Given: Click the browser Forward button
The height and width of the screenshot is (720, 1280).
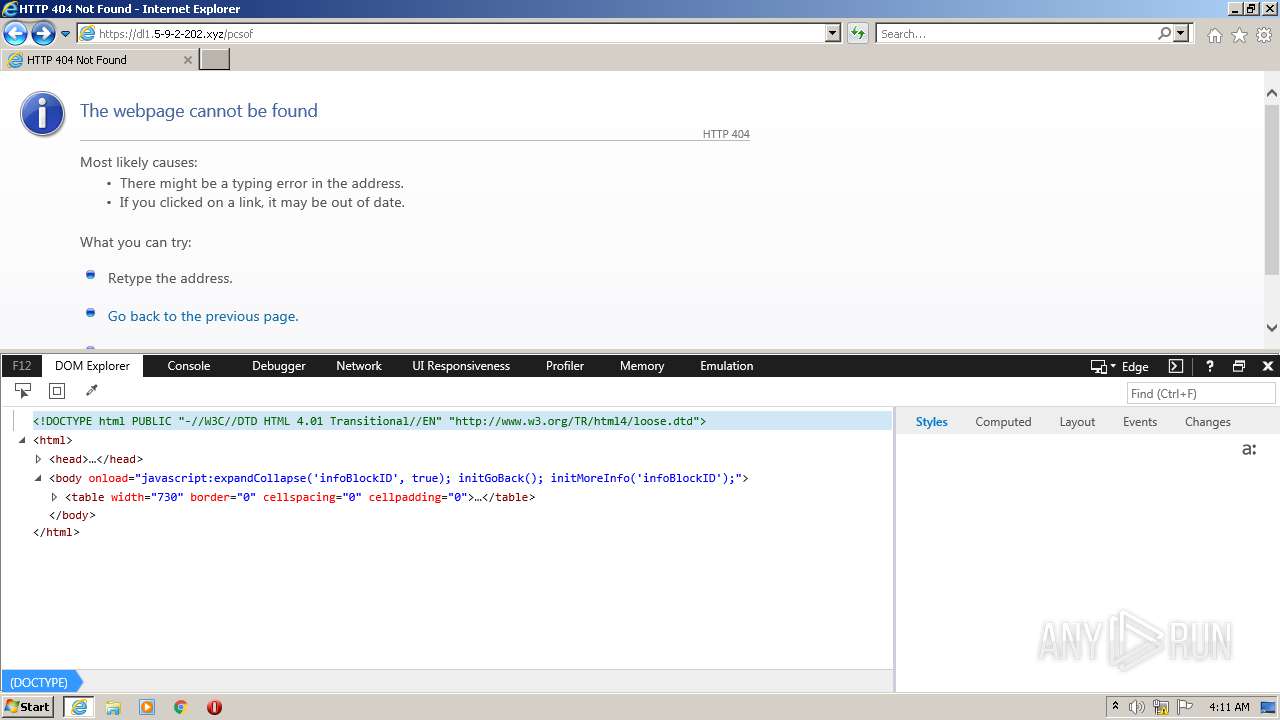Looking at the screenshot, I should pyautogui.click(x=43, y=34).
